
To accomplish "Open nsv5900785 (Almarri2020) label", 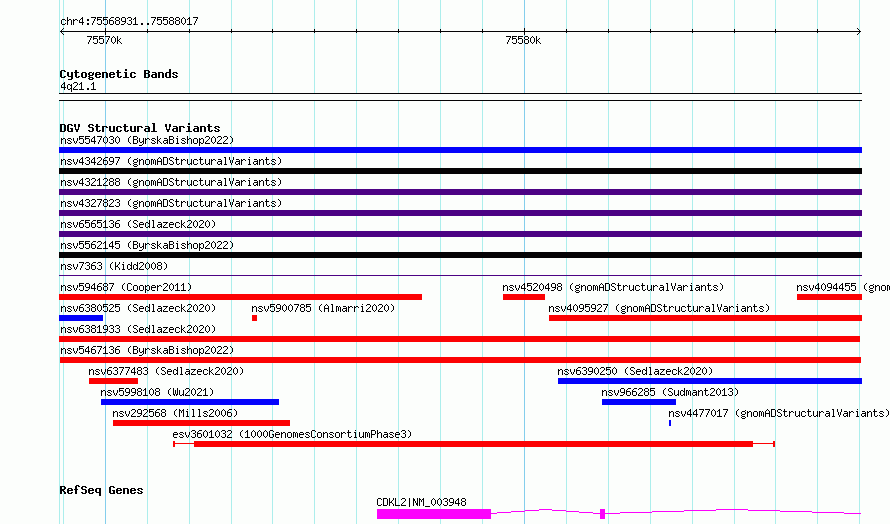I will tap(323, 308).
